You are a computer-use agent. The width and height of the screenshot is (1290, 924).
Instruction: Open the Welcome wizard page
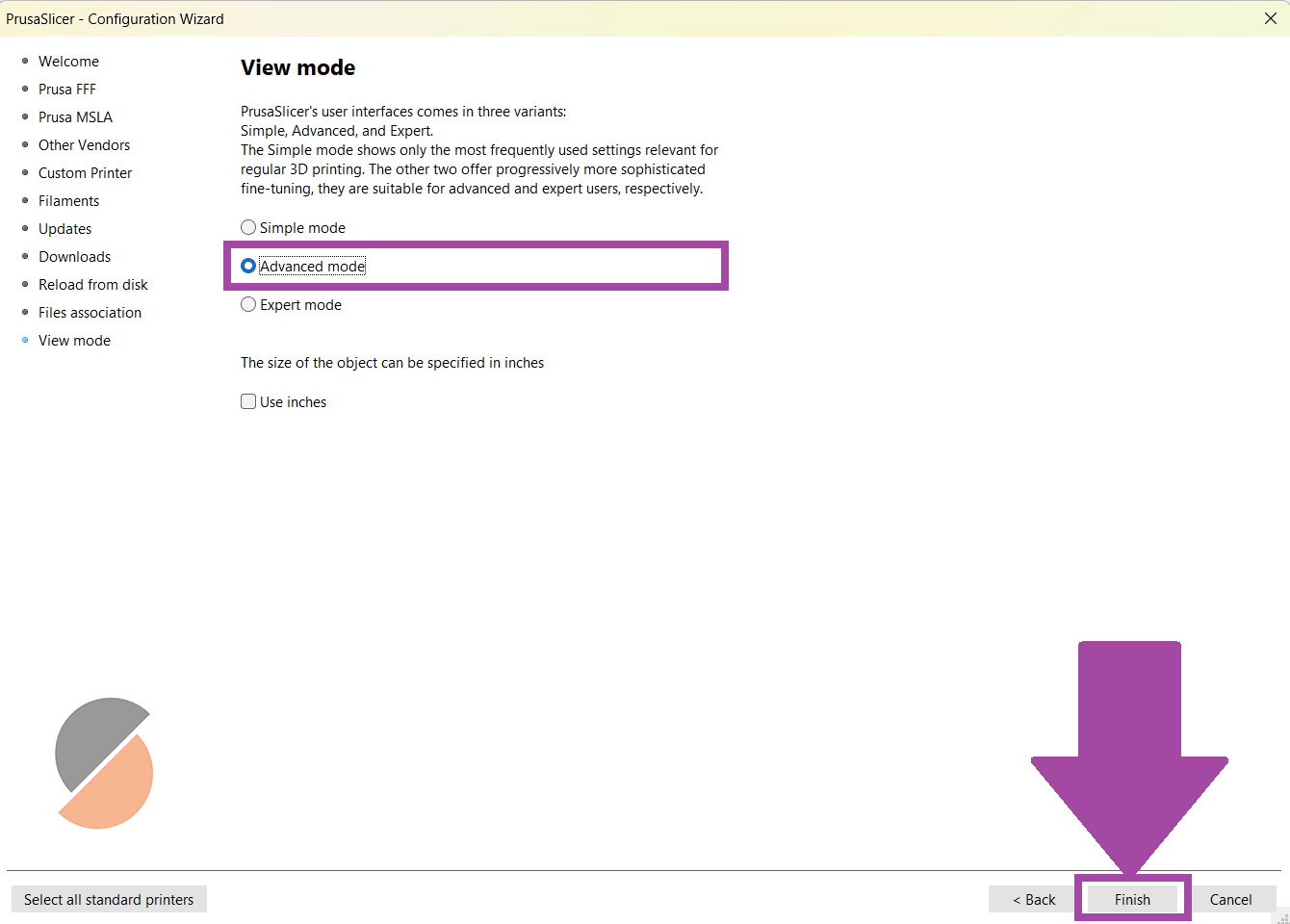click(68, 62)
